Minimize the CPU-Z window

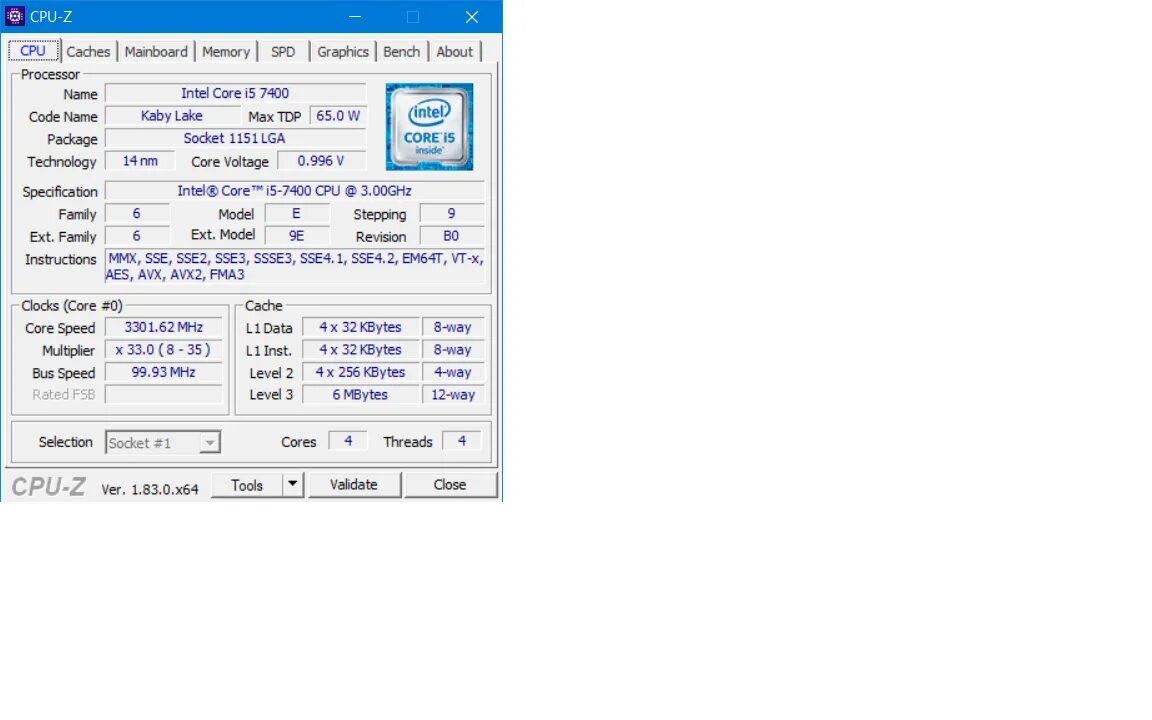[355, 16]
